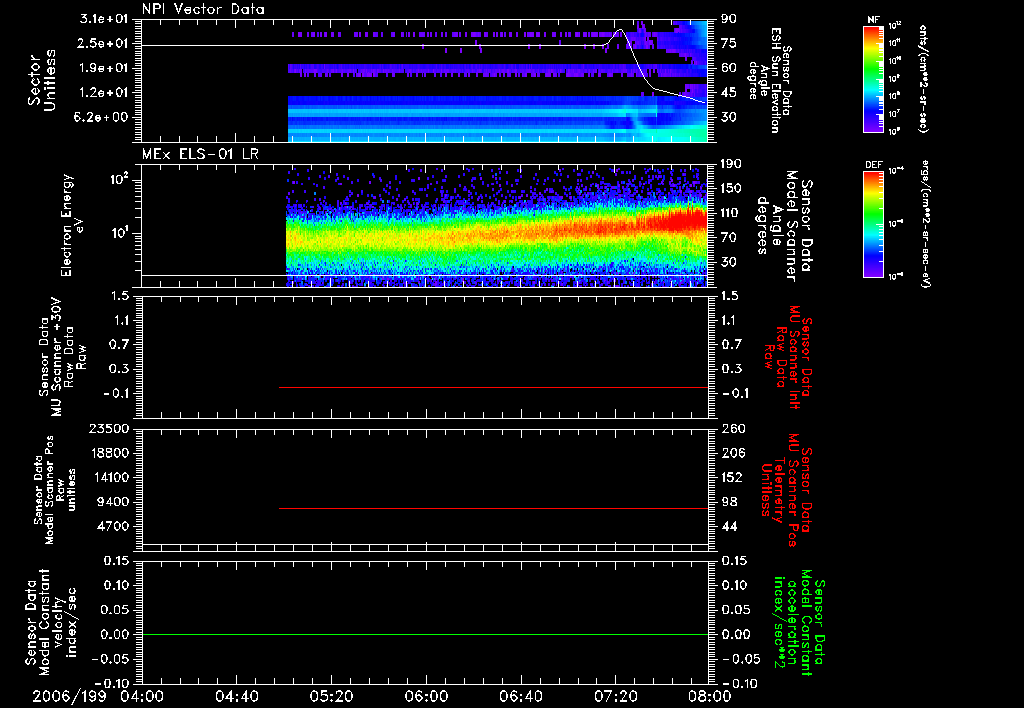This screenshot has width=1024, height=708.
Task: Click the 206 telemetry tick label
Action: coord(731,453)
